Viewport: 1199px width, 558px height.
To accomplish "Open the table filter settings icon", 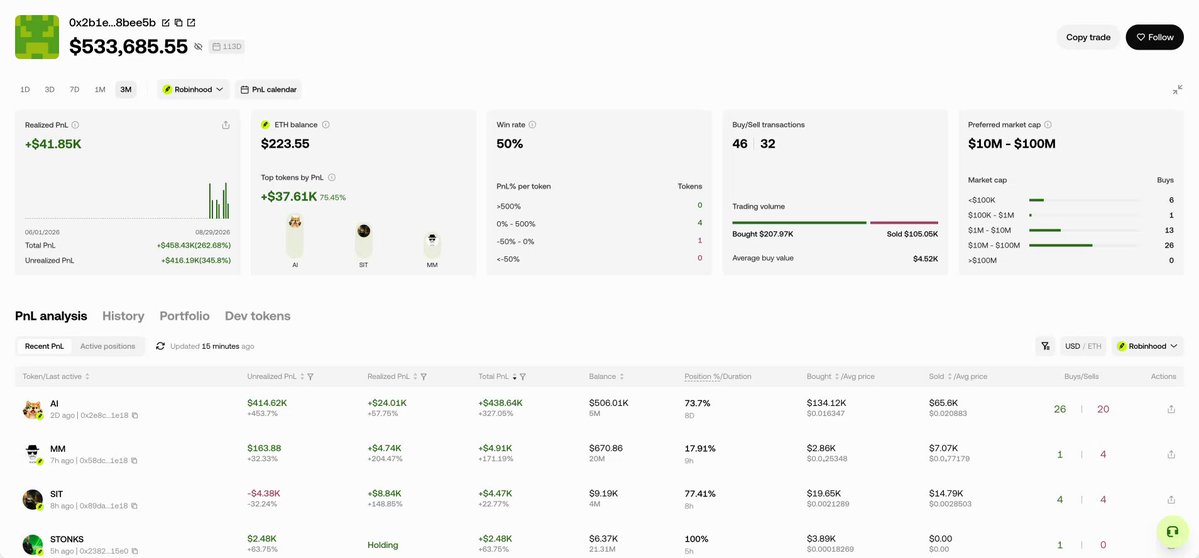I will pos(1045,346).
